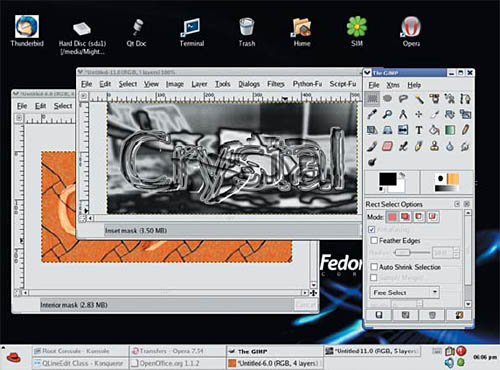
Task: Select the Text tool in GIMP toolbox
Action: click(419, 130)
